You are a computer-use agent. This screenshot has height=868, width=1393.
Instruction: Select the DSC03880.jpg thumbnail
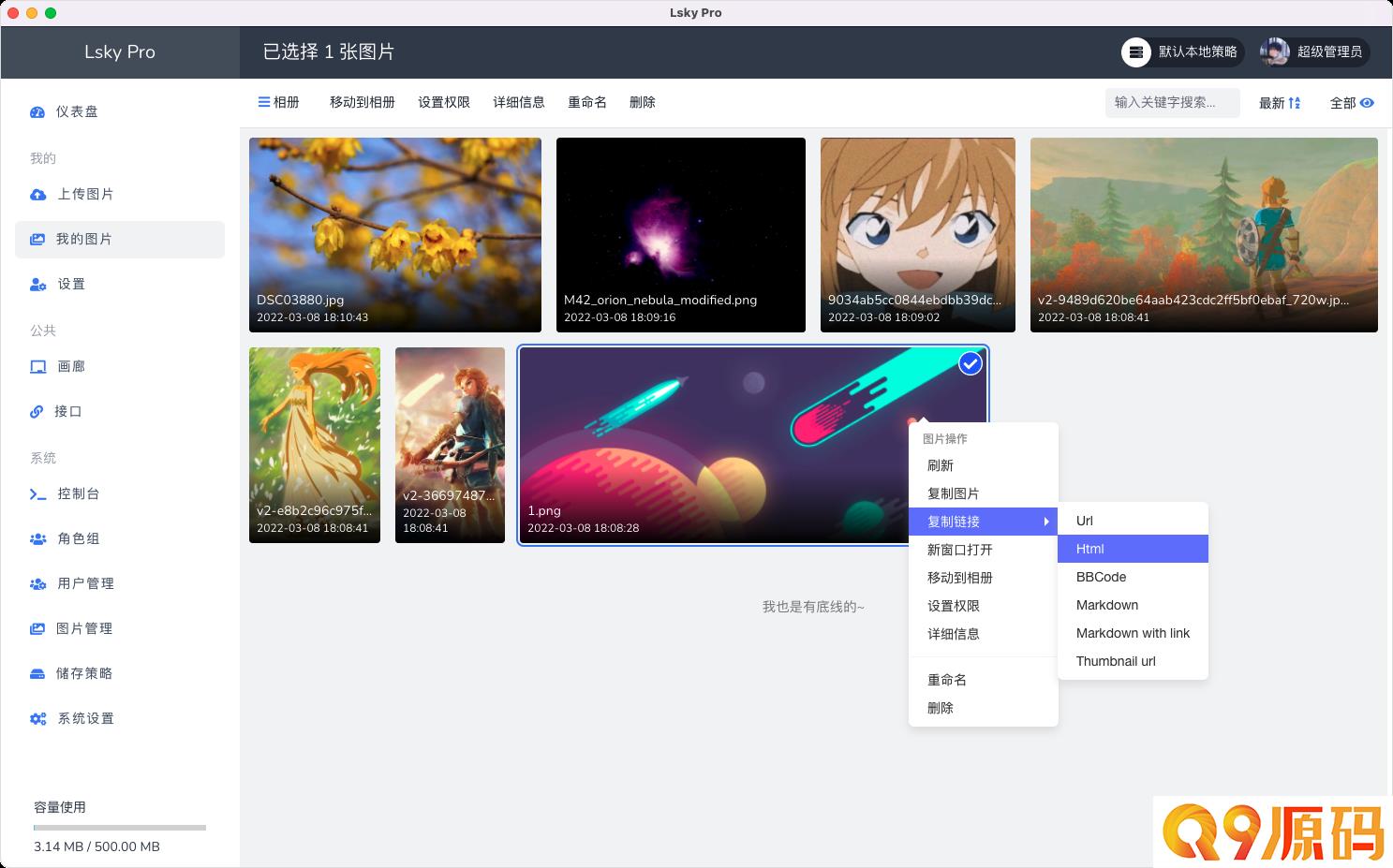coord(395,235)
